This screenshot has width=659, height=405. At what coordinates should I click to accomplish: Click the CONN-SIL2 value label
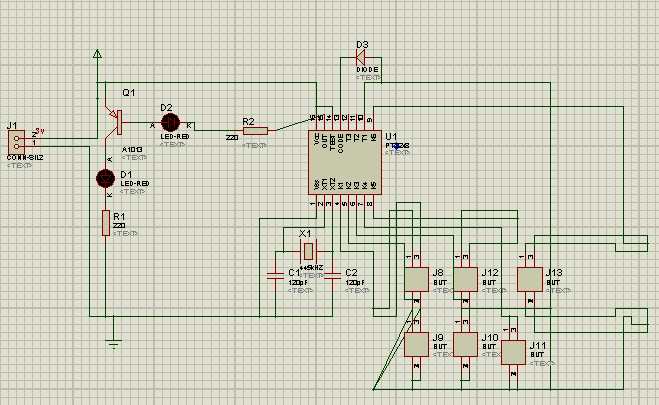click(x=25, y=158)
